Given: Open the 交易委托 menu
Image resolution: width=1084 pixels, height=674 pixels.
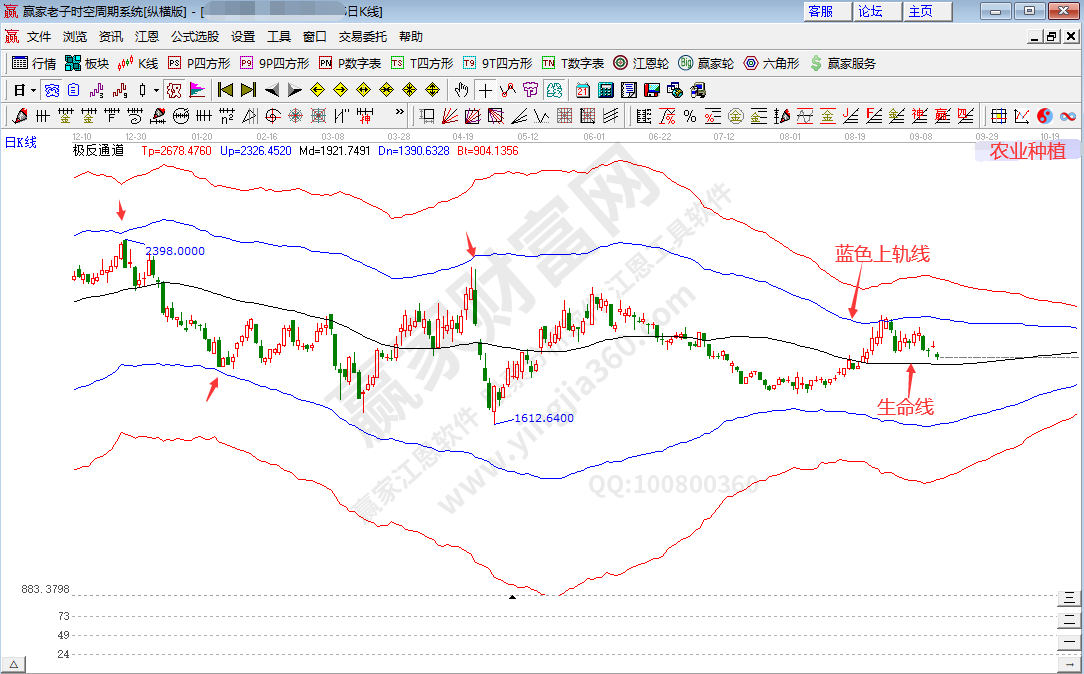Looking at the screenshot, I should [x=362, y=36].
